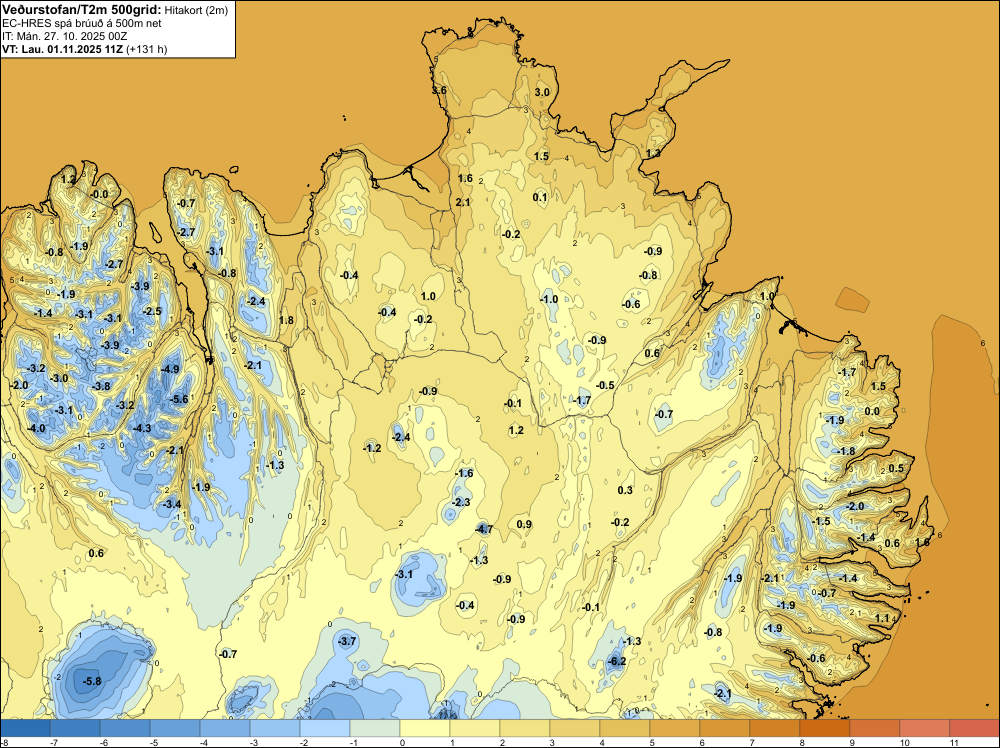Select the -3.0 temperature value
This screenshot has height=748, width=1000.
point(59,378)
